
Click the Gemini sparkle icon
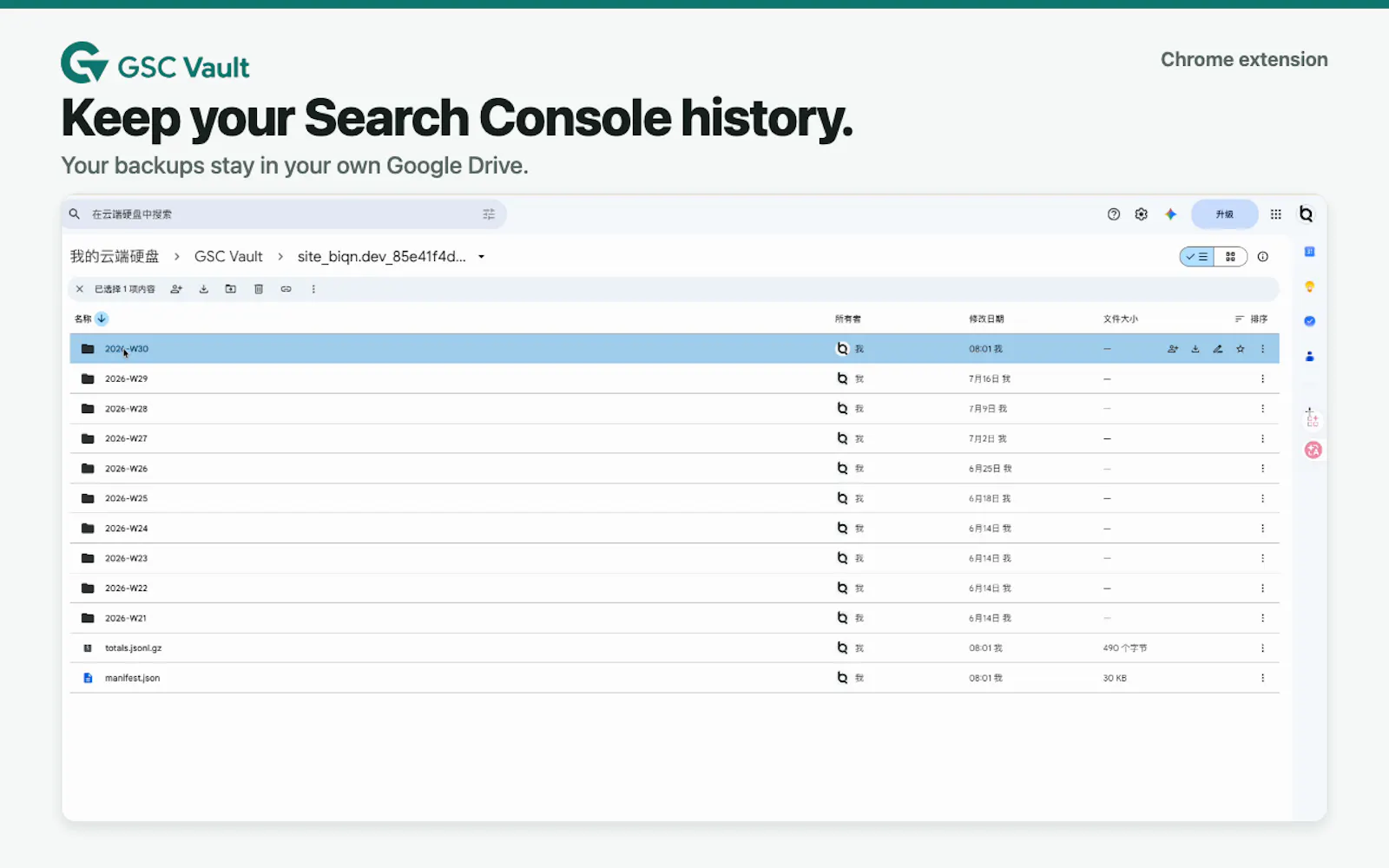pos(1170,214)
